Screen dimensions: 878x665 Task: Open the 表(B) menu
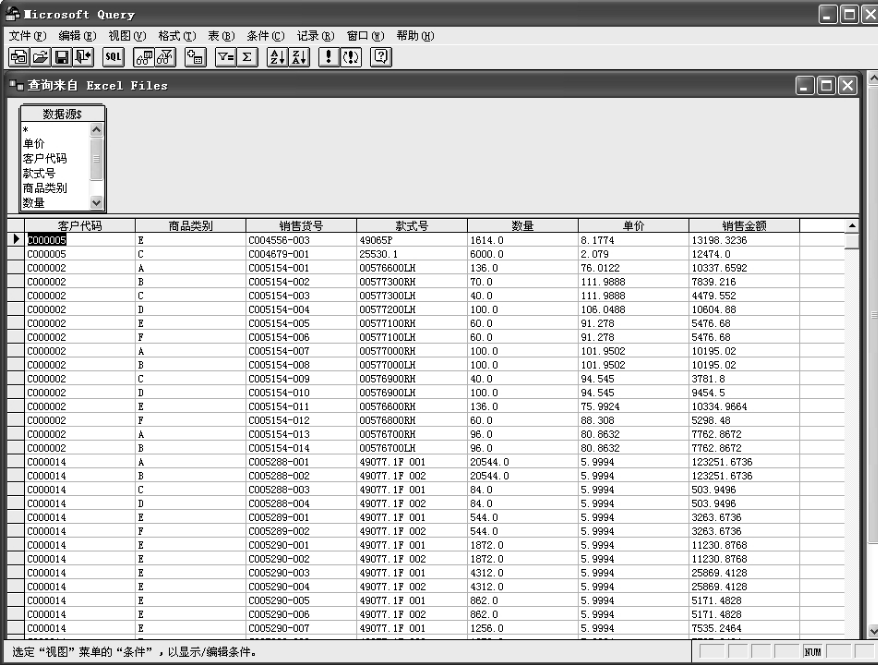click(x=221, y=36)
